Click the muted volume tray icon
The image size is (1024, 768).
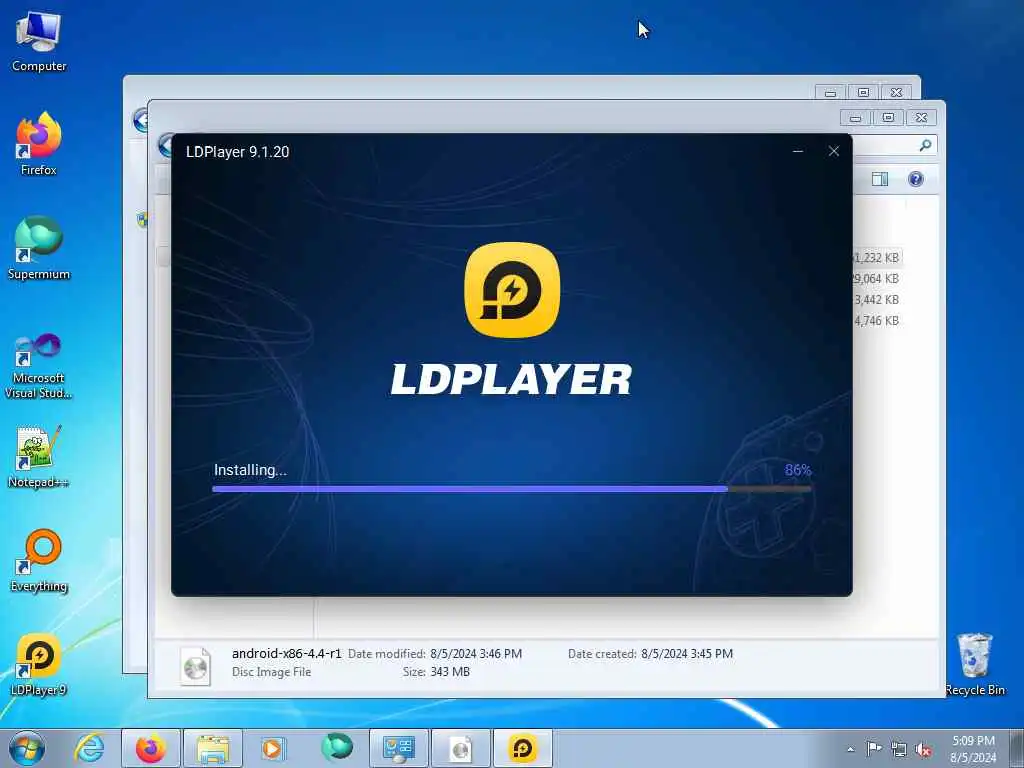[923, 749]
